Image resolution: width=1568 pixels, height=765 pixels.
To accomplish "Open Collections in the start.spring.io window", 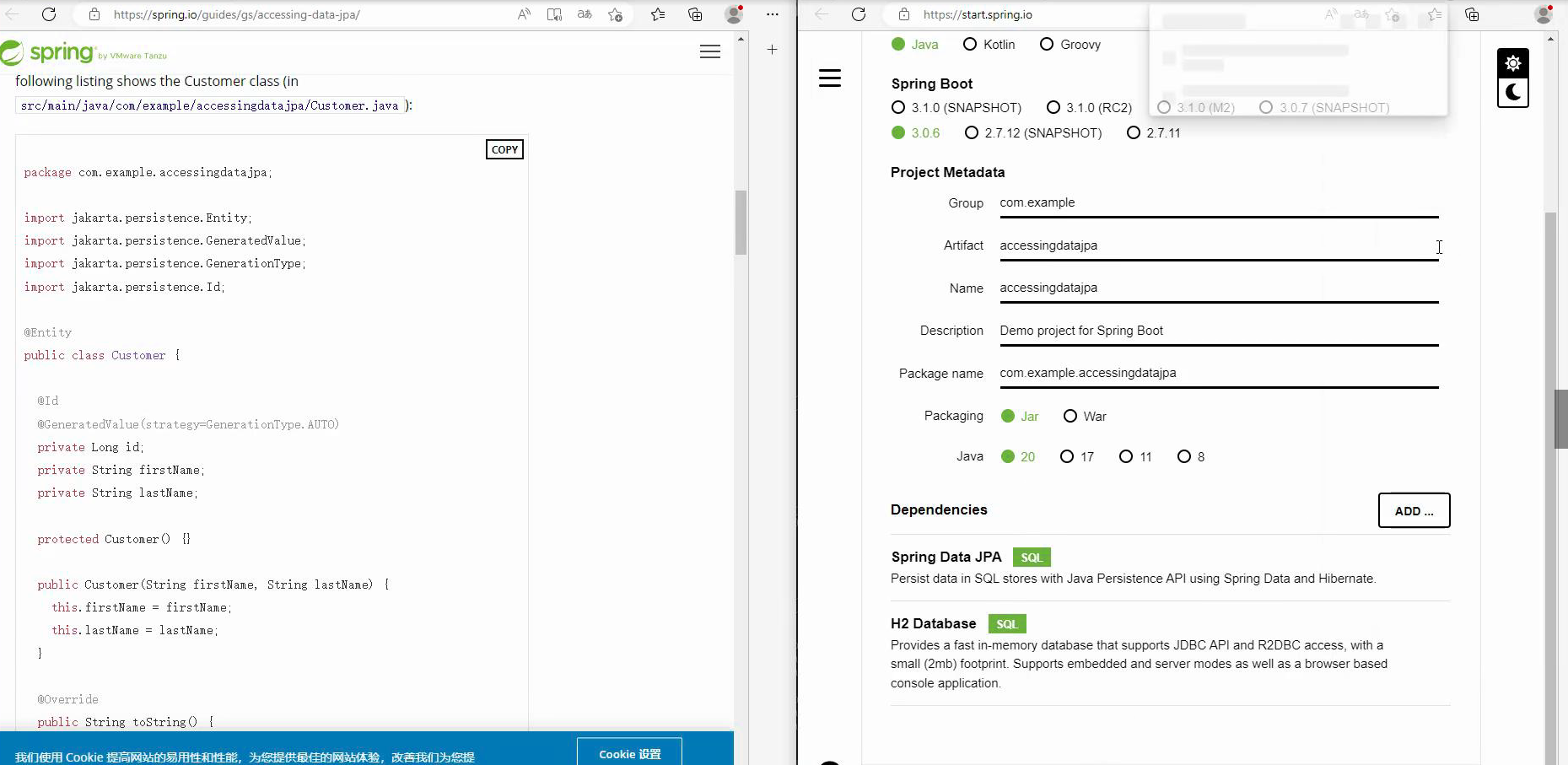I will pyautogui.click(x=1472, y=14).
